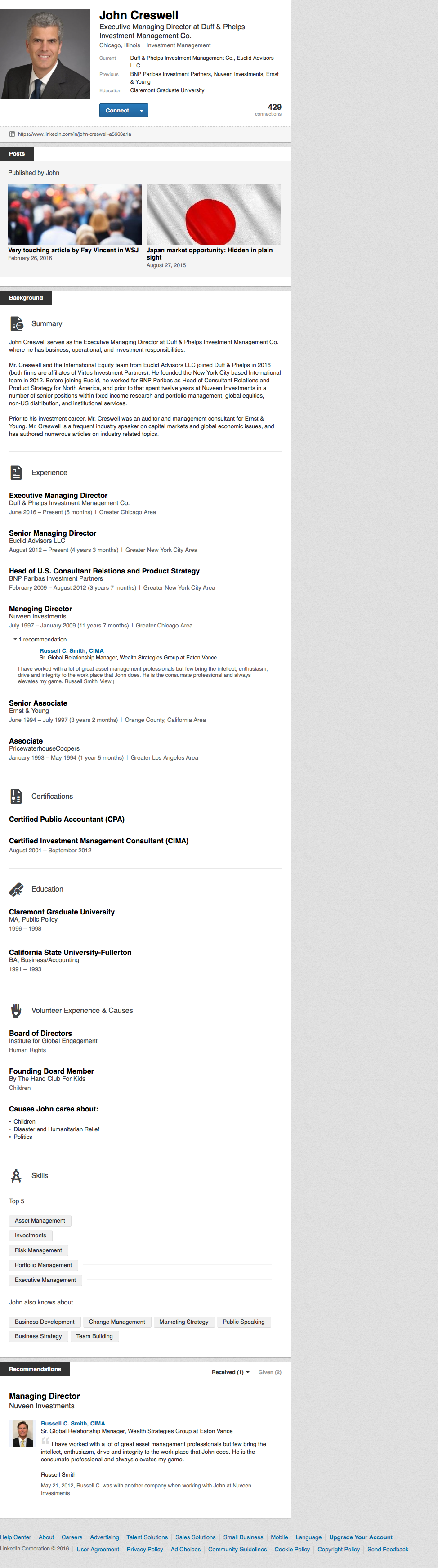This screenshot has height=1568, width=438.
Task: Select the Asset Management skill tag
Action: tap(40, 1220)
